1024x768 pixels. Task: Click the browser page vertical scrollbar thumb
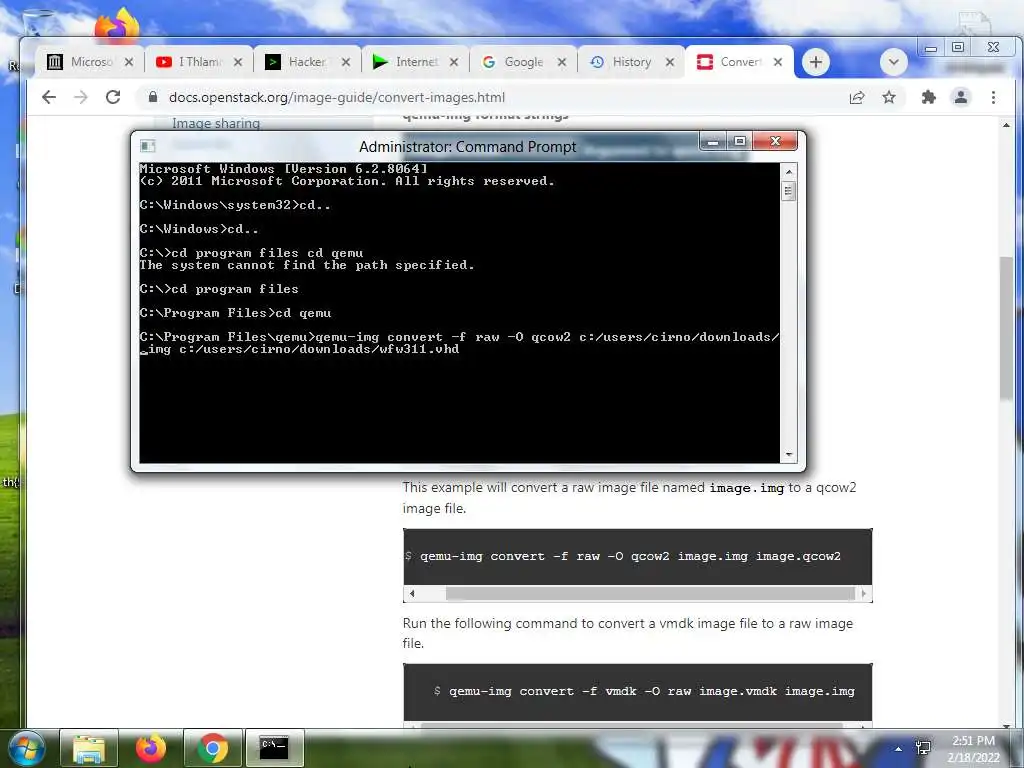(x=1006, y=328)
